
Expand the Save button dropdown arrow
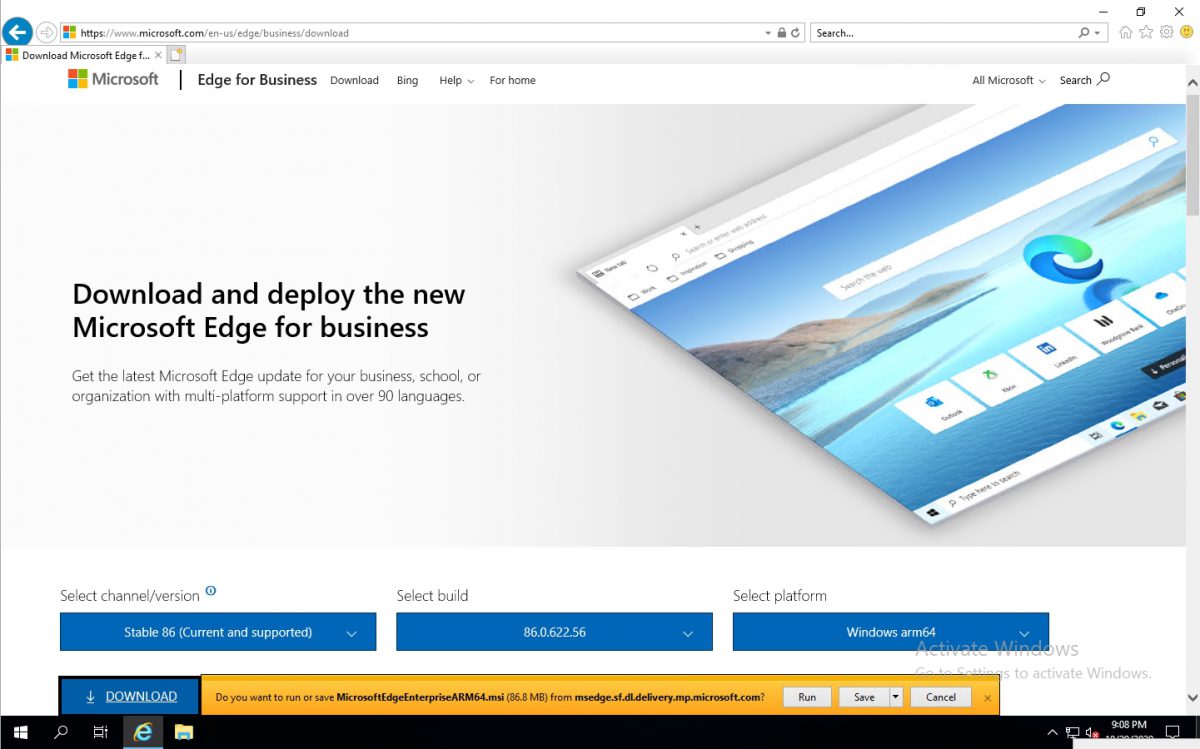[x=897, y=696]
